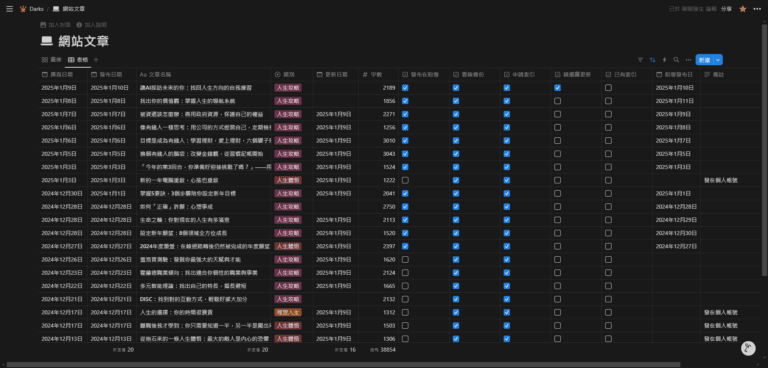Click the blue 新建 new button
768x368 pixels.
705,60
